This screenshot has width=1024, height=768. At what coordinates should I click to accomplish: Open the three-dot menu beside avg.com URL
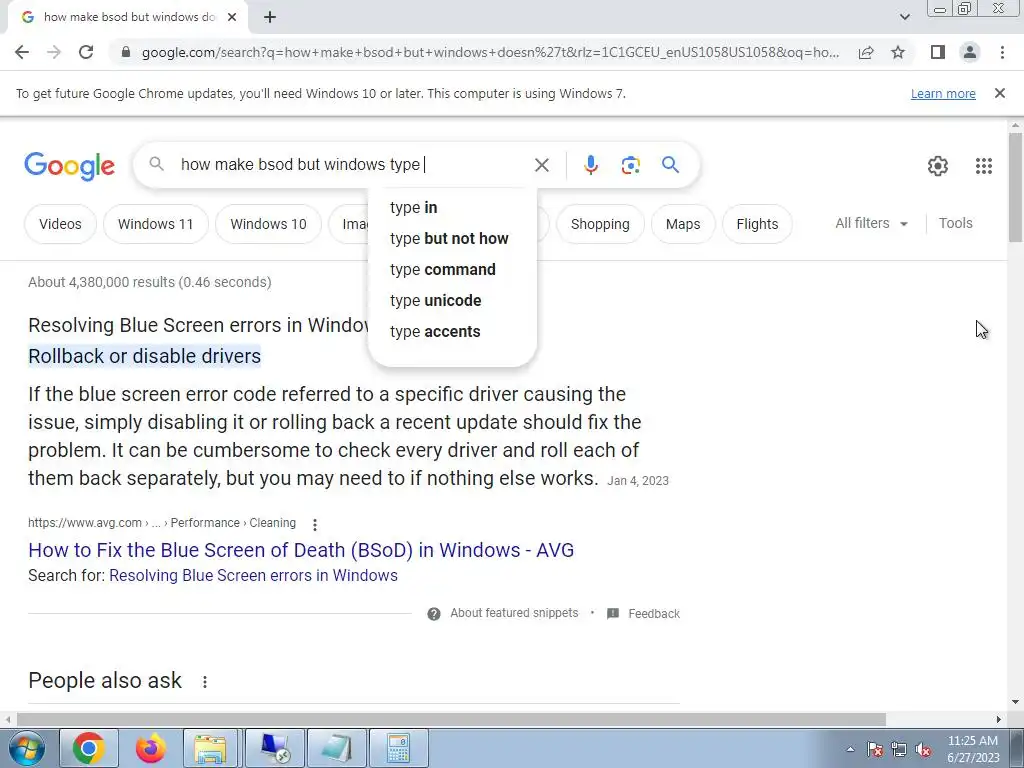coord(315,524)
